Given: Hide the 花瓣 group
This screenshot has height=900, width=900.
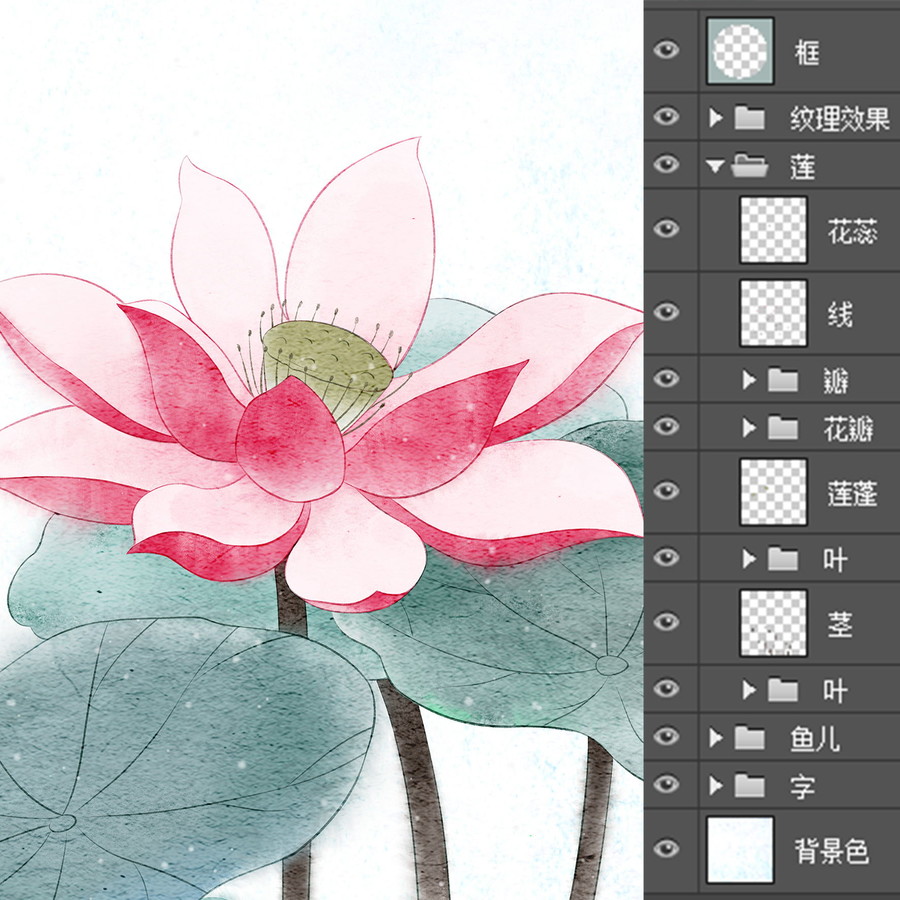Looking at the screenshot, I should (666, 426).
